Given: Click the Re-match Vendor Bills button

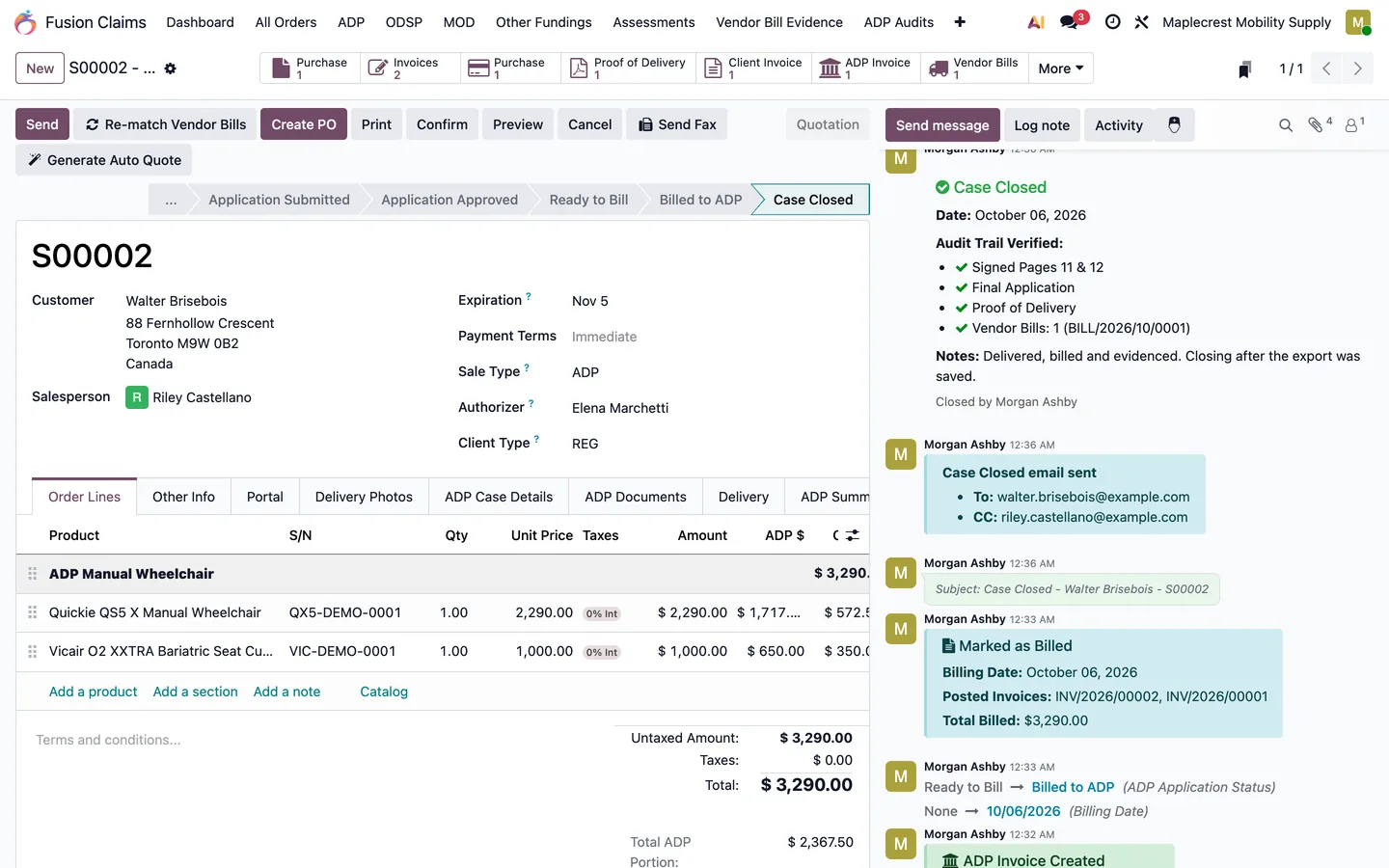Looking at the screenshot, I should 165,124.
